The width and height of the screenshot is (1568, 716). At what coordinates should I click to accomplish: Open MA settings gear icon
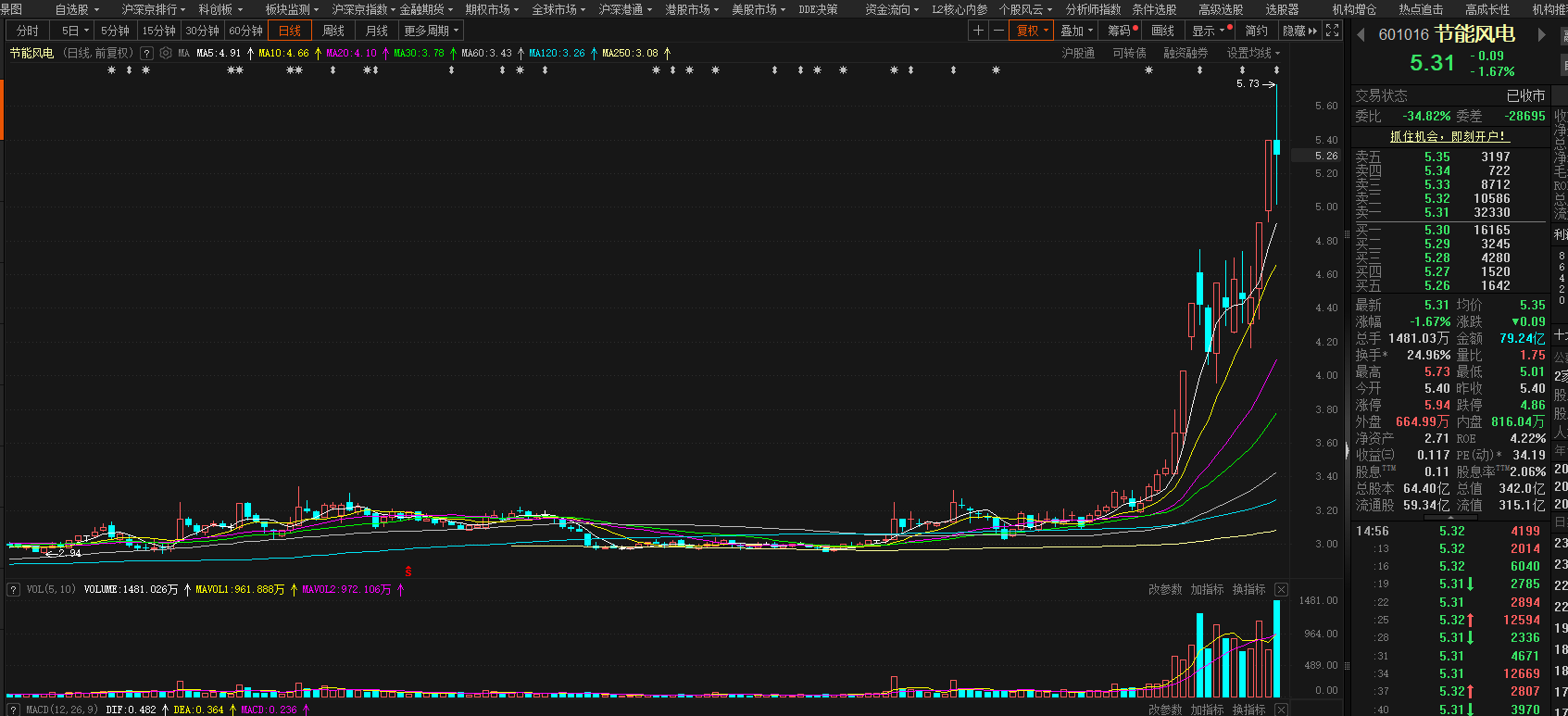pyautogui.click(x=166, y=54)
